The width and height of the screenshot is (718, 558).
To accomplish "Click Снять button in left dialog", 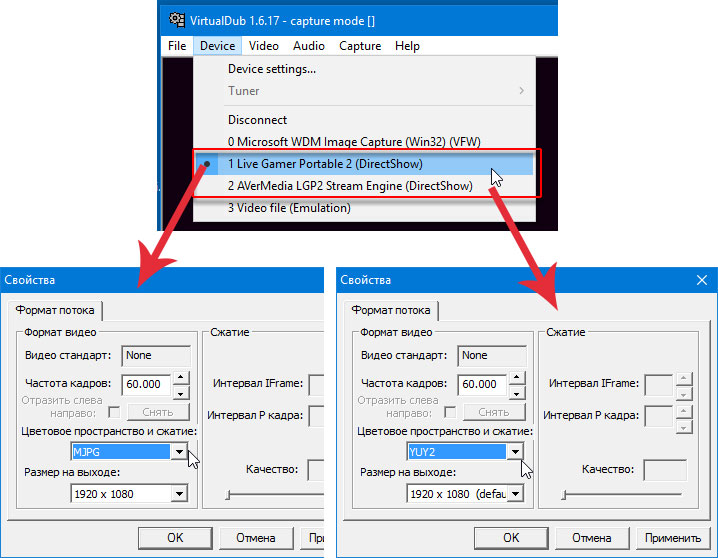I will coord(158,412).
